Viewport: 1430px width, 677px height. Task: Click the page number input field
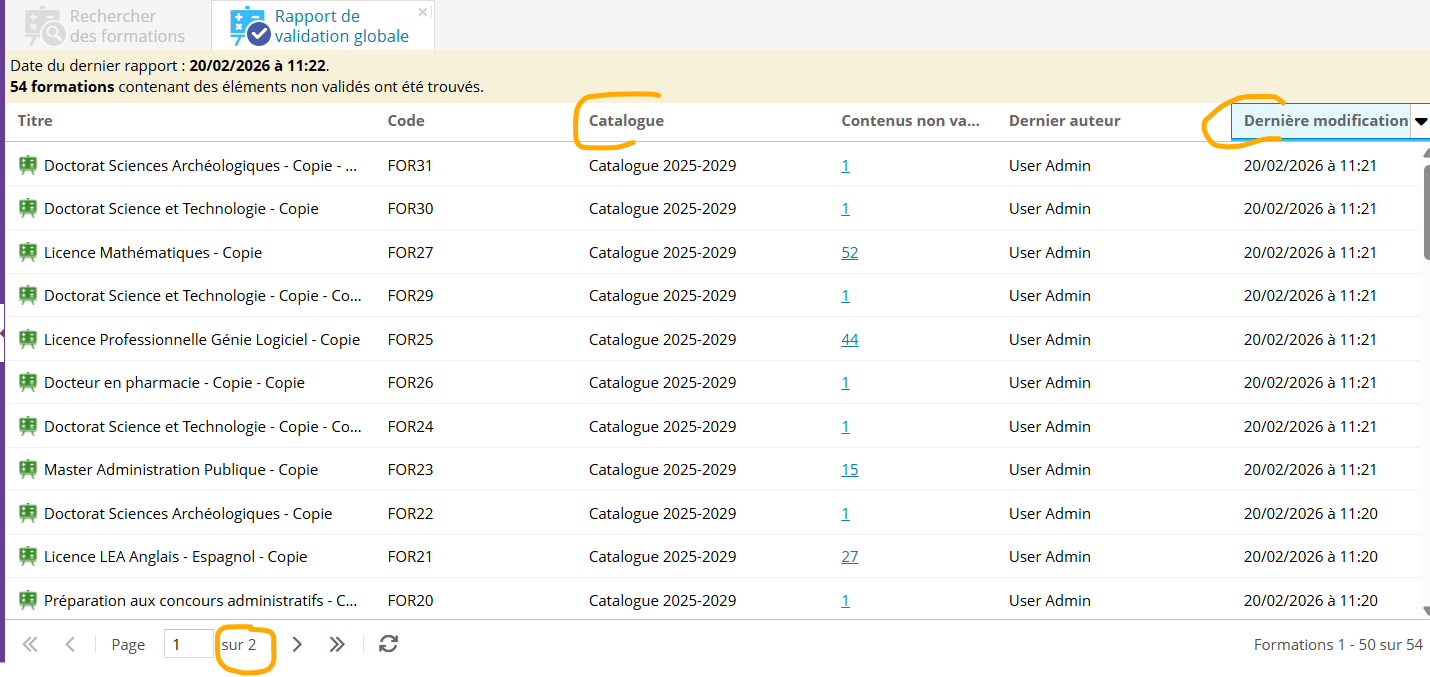point(188,644)
